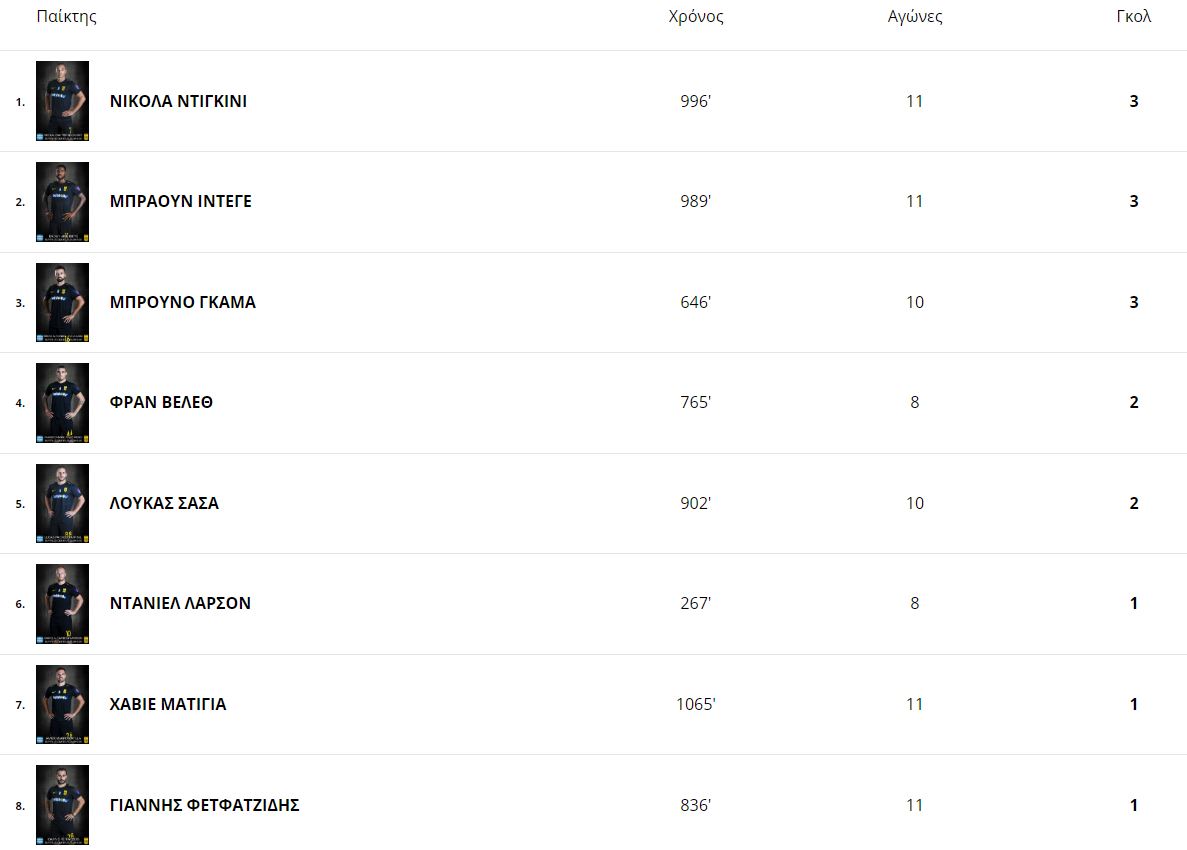Sort table by Χρόνος column

pos(696,17)
